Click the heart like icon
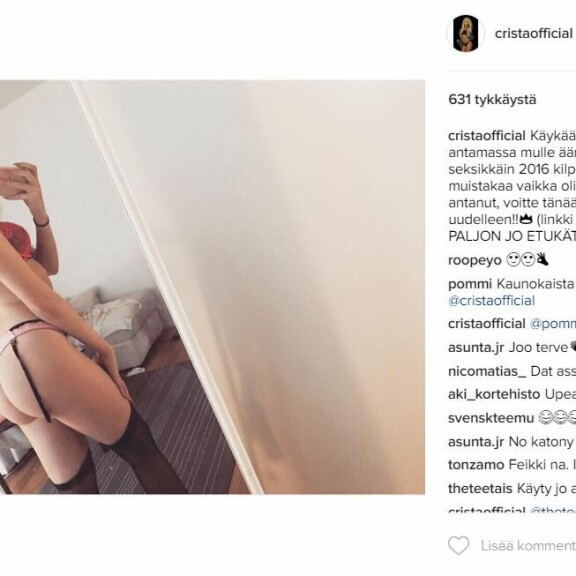 [458, 545]
